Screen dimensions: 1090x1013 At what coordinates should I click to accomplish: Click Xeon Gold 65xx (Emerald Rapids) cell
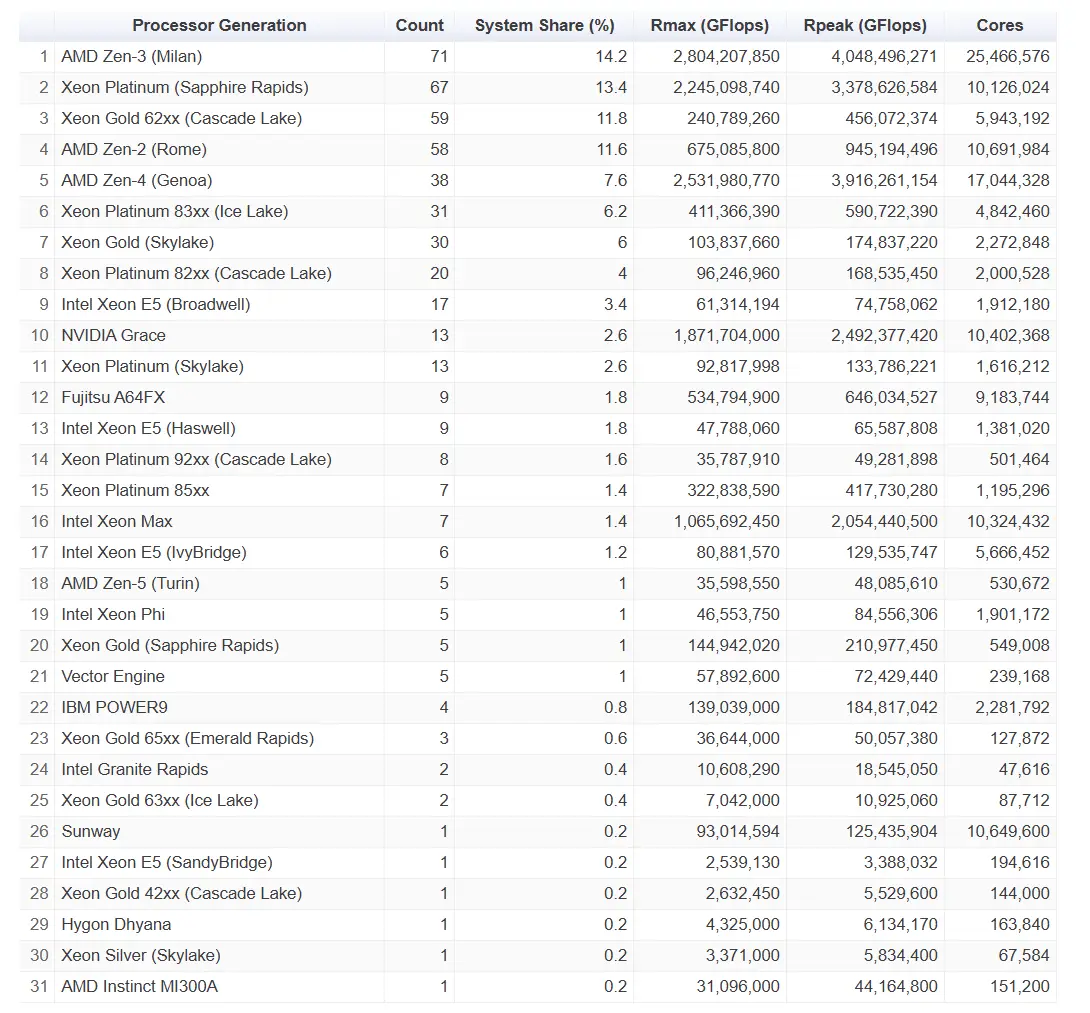pyautogui.click(x=188, y=738)
